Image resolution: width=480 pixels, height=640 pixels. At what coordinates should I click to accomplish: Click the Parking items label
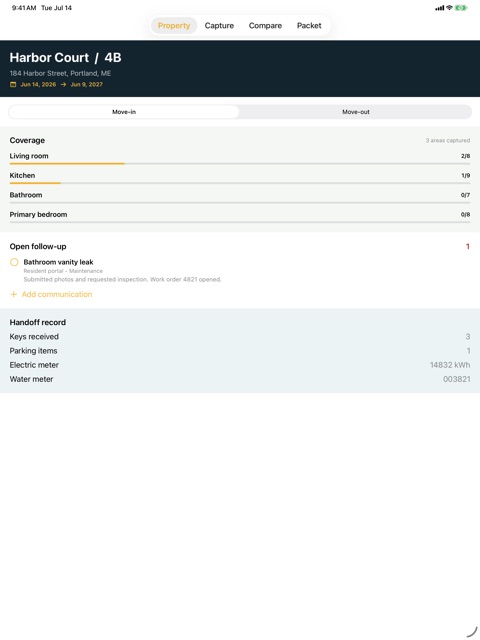tap(33, 351)
